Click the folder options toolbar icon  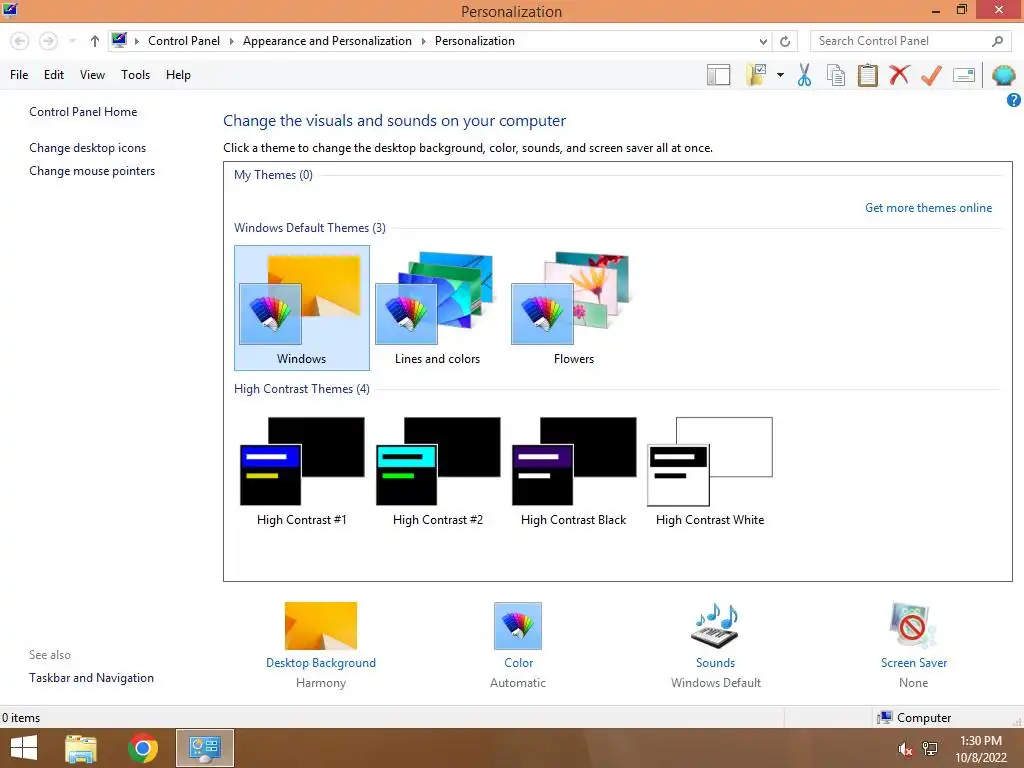click(756, 75)
